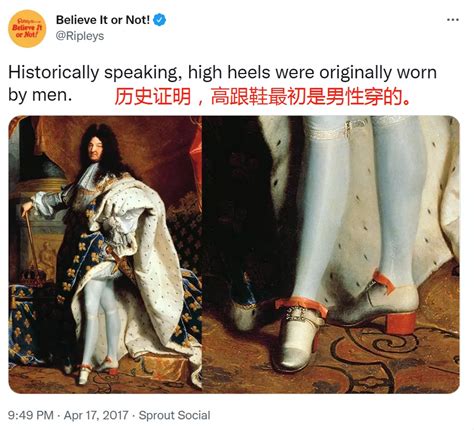Click the 9:49 PM · Apr 17, 2017 timestamp
This screenshot has width=474, height=430.
[x=68, y=415]
